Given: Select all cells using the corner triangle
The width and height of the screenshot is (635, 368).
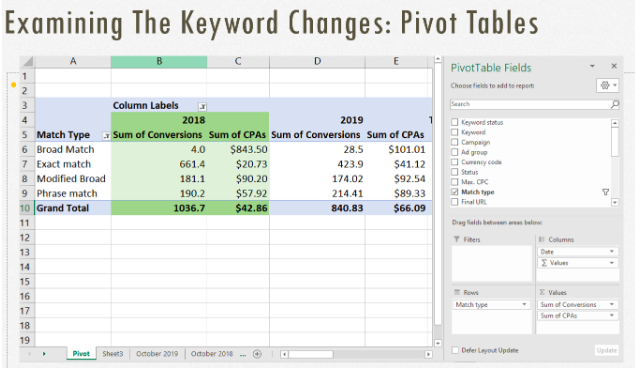Looking at the screenshot, I should coord(27,62).
